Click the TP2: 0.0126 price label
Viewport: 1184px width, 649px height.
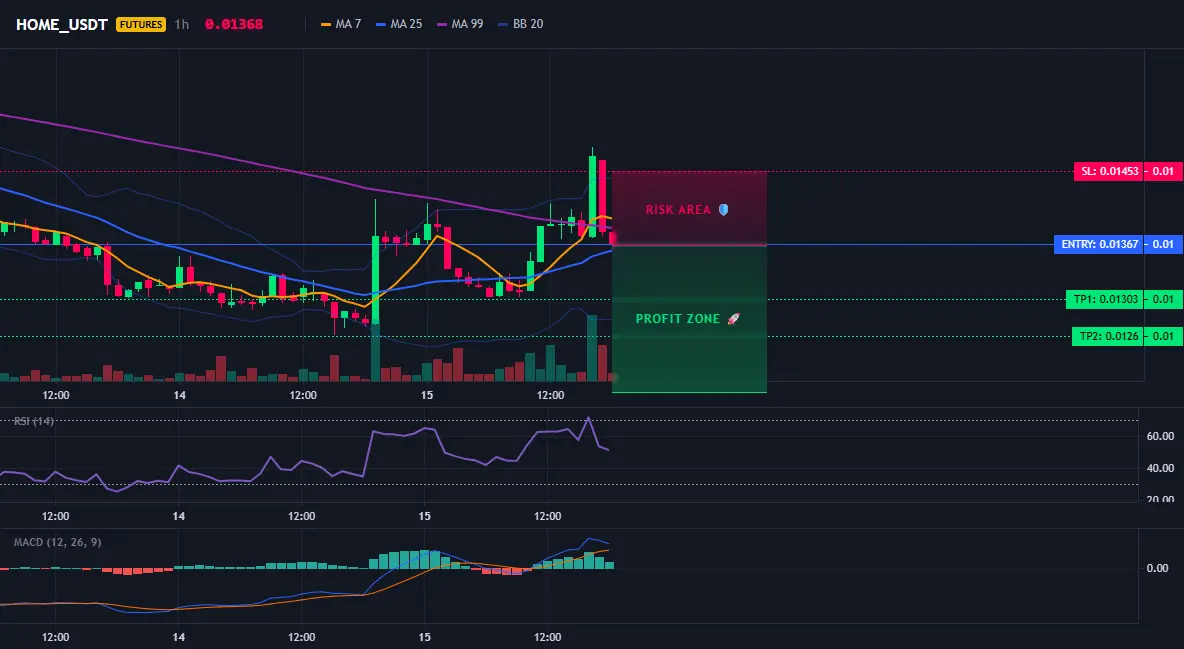[1108, 336]
